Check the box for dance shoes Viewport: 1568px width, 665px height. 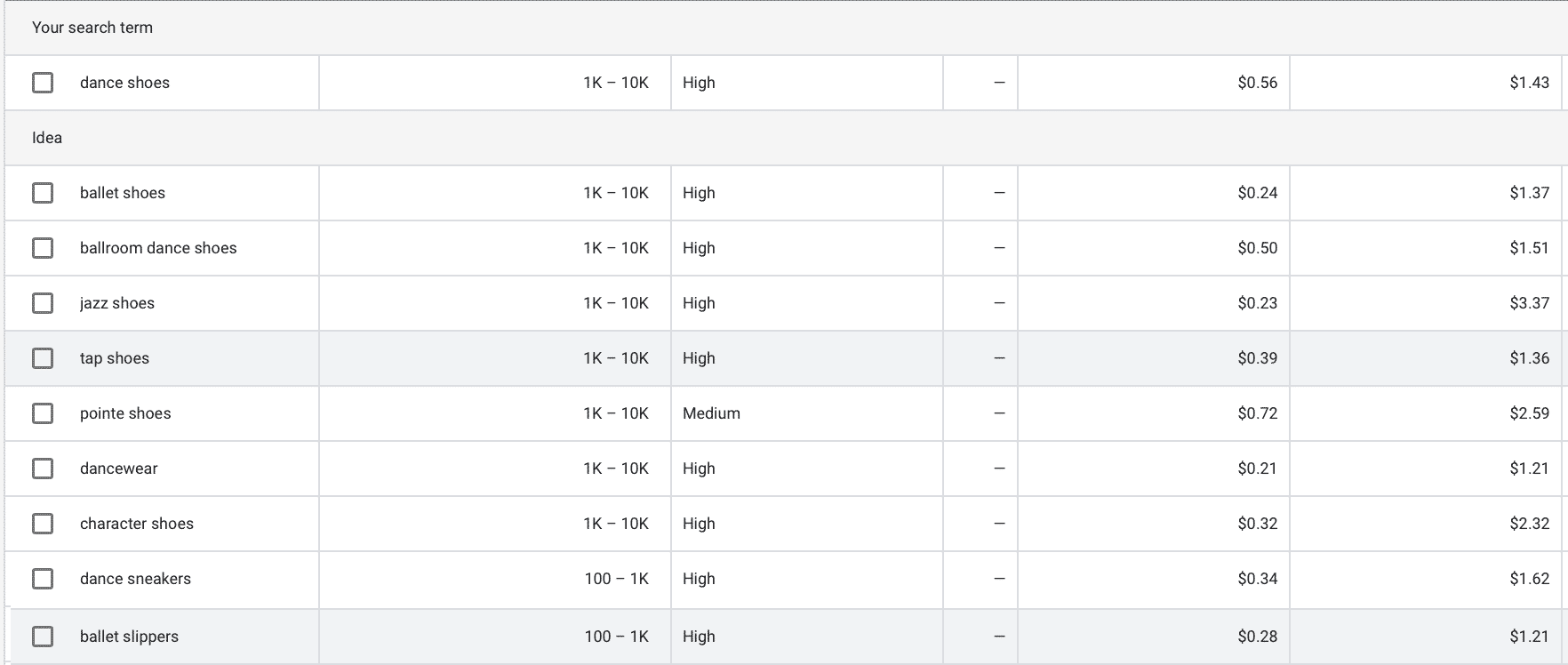click(x=43, y=83)
